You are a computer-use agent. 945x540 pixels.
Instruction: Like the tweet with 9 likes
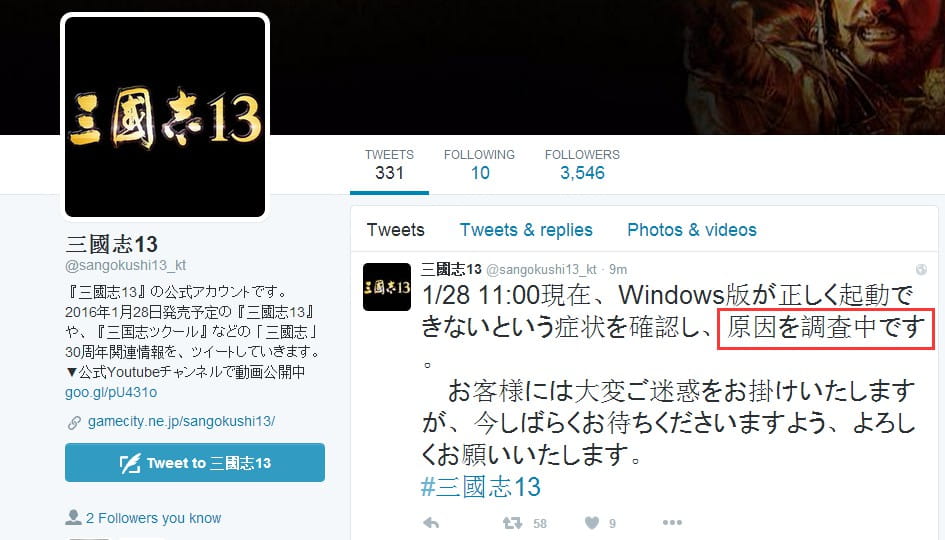click(592, 523)
